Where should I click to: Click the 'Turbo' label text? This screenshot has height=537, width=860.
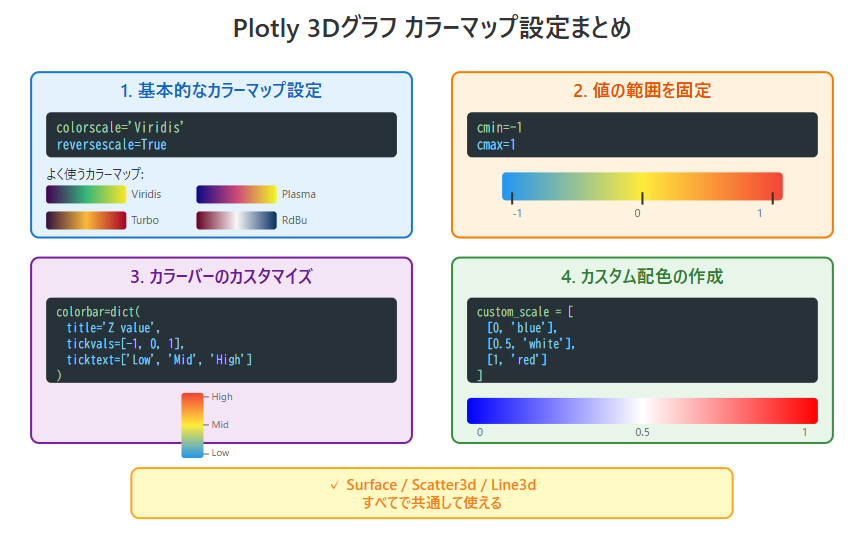[145, 220]
